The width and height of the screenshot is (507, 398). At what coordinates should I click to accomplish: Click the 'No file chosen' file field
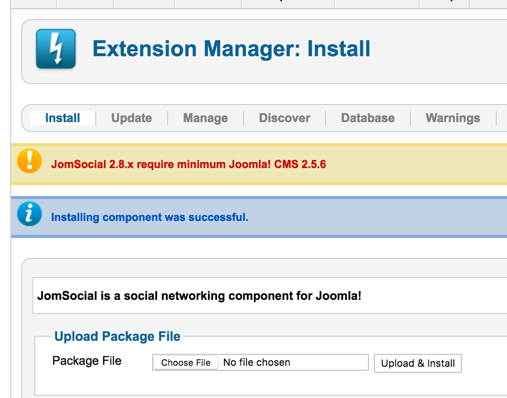260,362
